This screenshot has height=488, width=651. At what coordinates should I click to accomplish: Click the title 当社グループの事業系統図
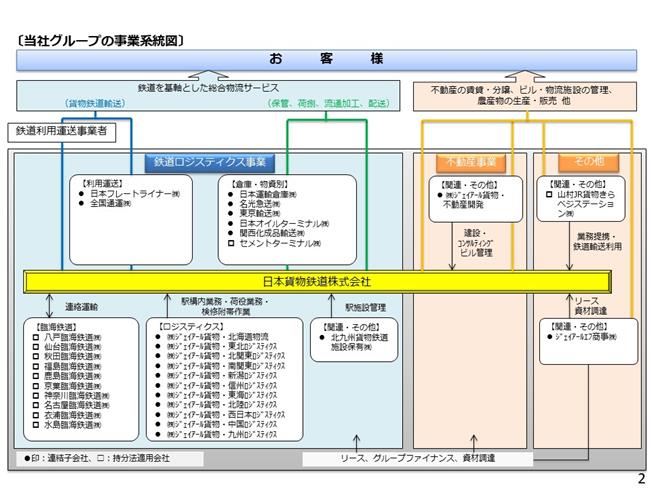coord(100,41)
